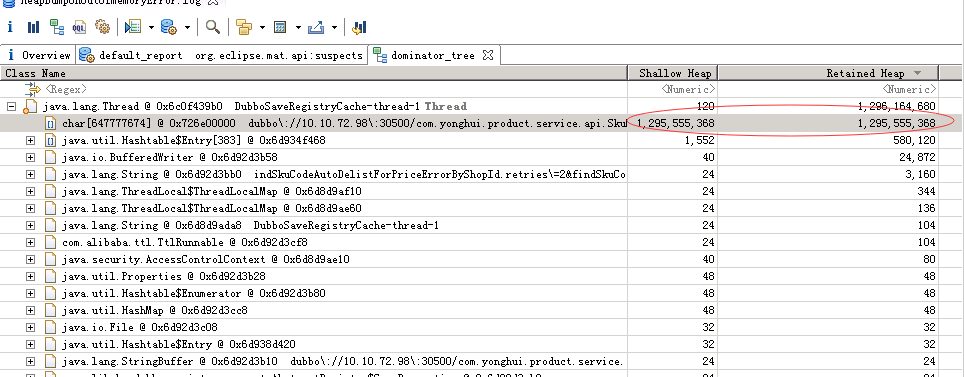Image resolution: width=964 pixels, height=377 pixels.
Task: Click the object icon of com.alibaba.ttl.TtlRunnable row
Action: coord(50,242)
